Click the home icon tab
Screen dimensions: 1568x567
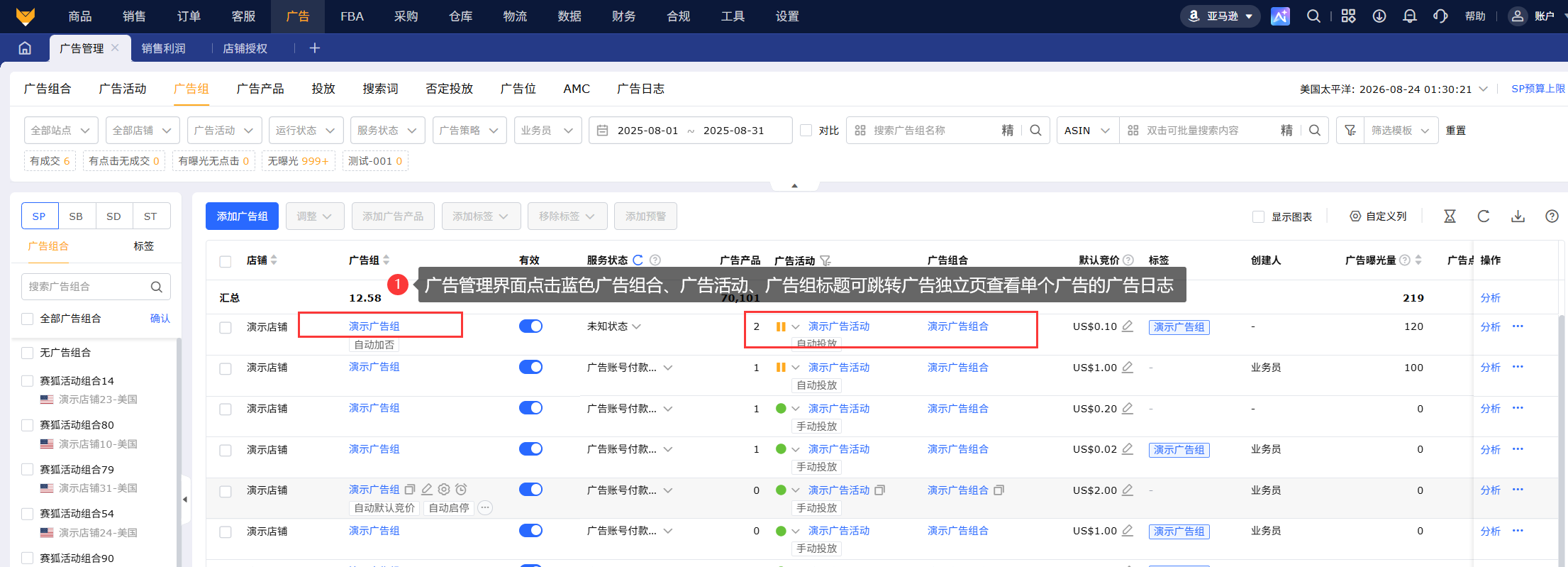click(x=25, y=48)
